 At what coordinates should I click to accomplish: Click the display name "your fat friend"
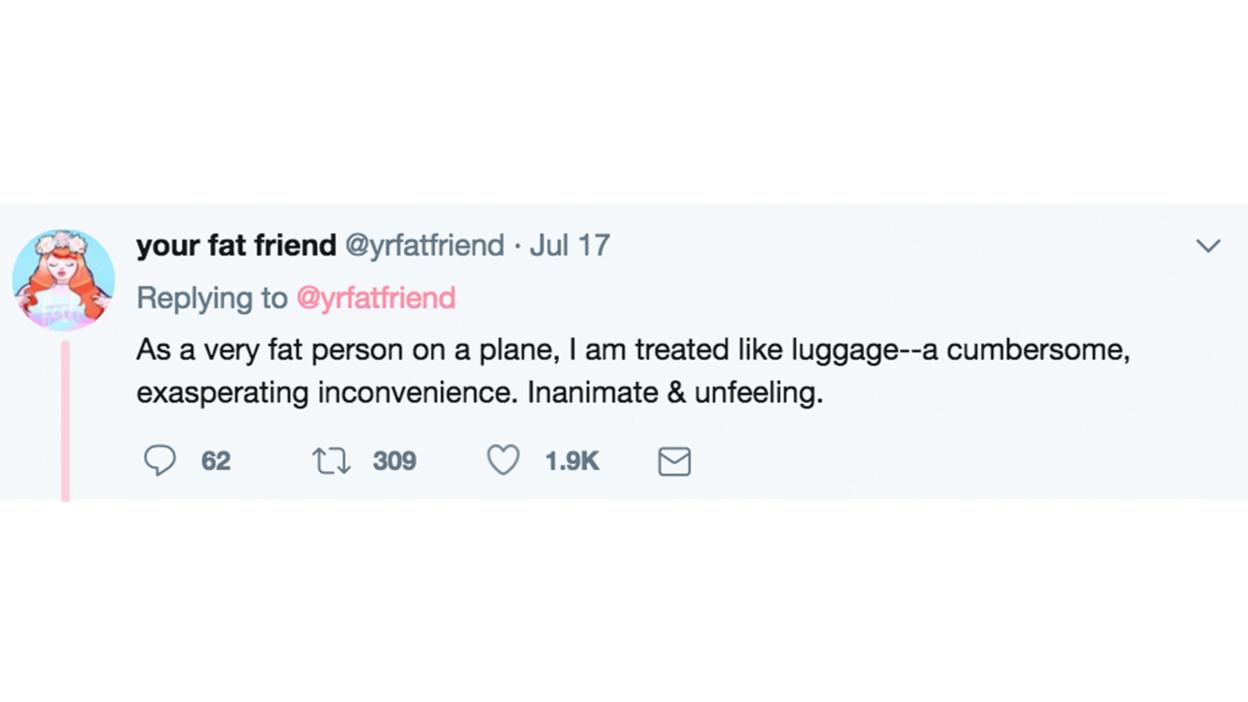pyautogui.click(x=236, y=245)
